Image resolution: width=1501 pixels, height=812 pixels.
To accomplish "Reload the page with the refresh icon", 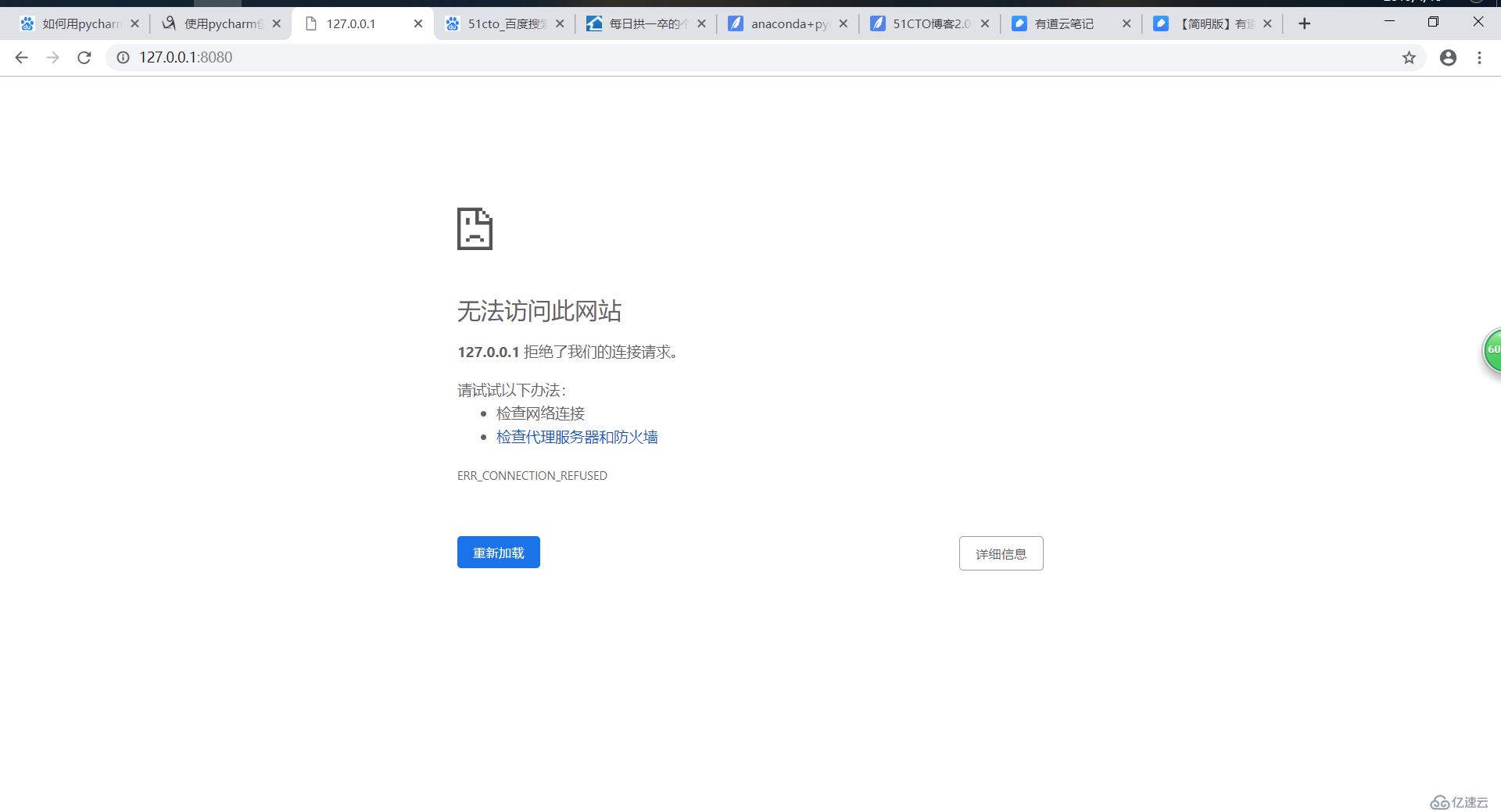I will pos(84,57).
